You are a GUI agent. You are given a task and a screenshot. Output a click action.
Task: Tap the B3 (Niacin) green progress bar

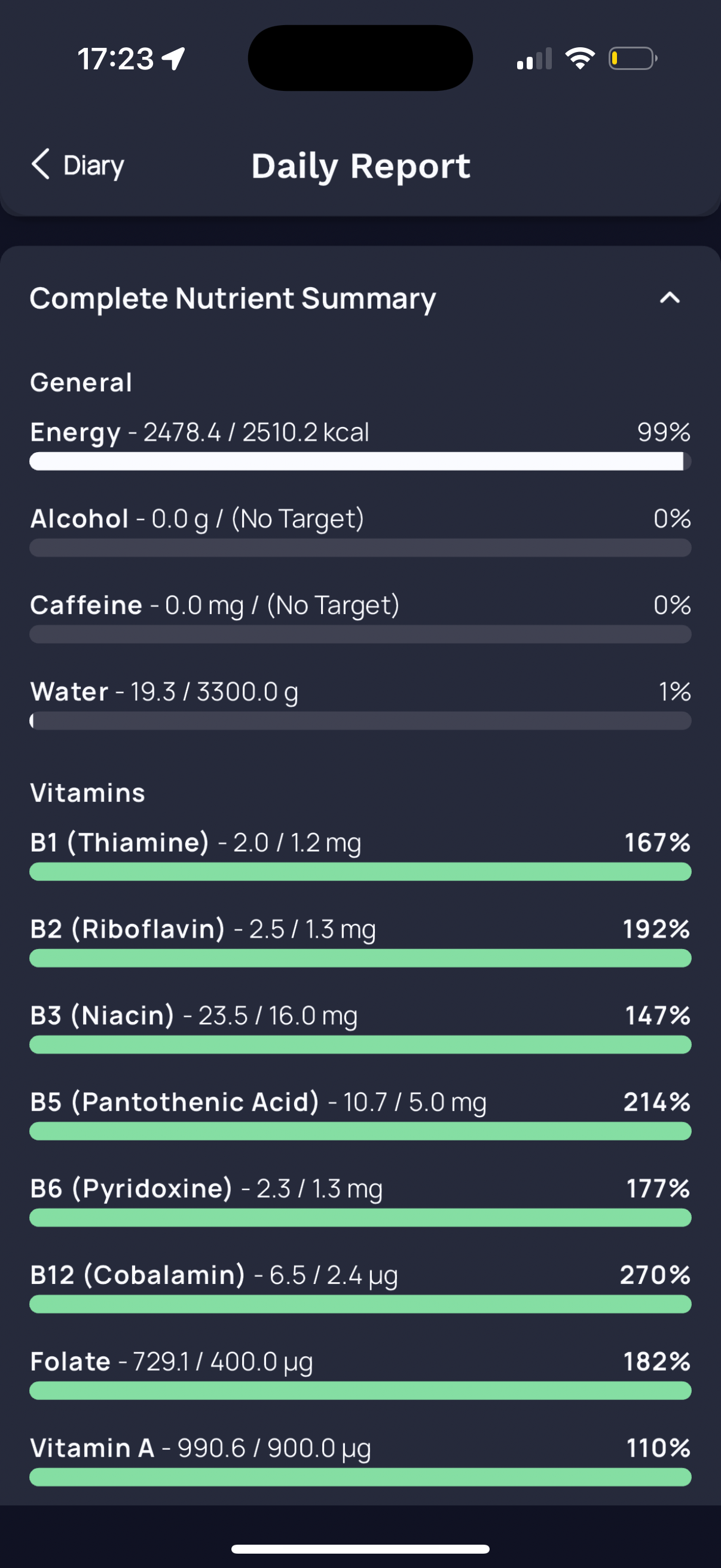tap(360, 1045)
